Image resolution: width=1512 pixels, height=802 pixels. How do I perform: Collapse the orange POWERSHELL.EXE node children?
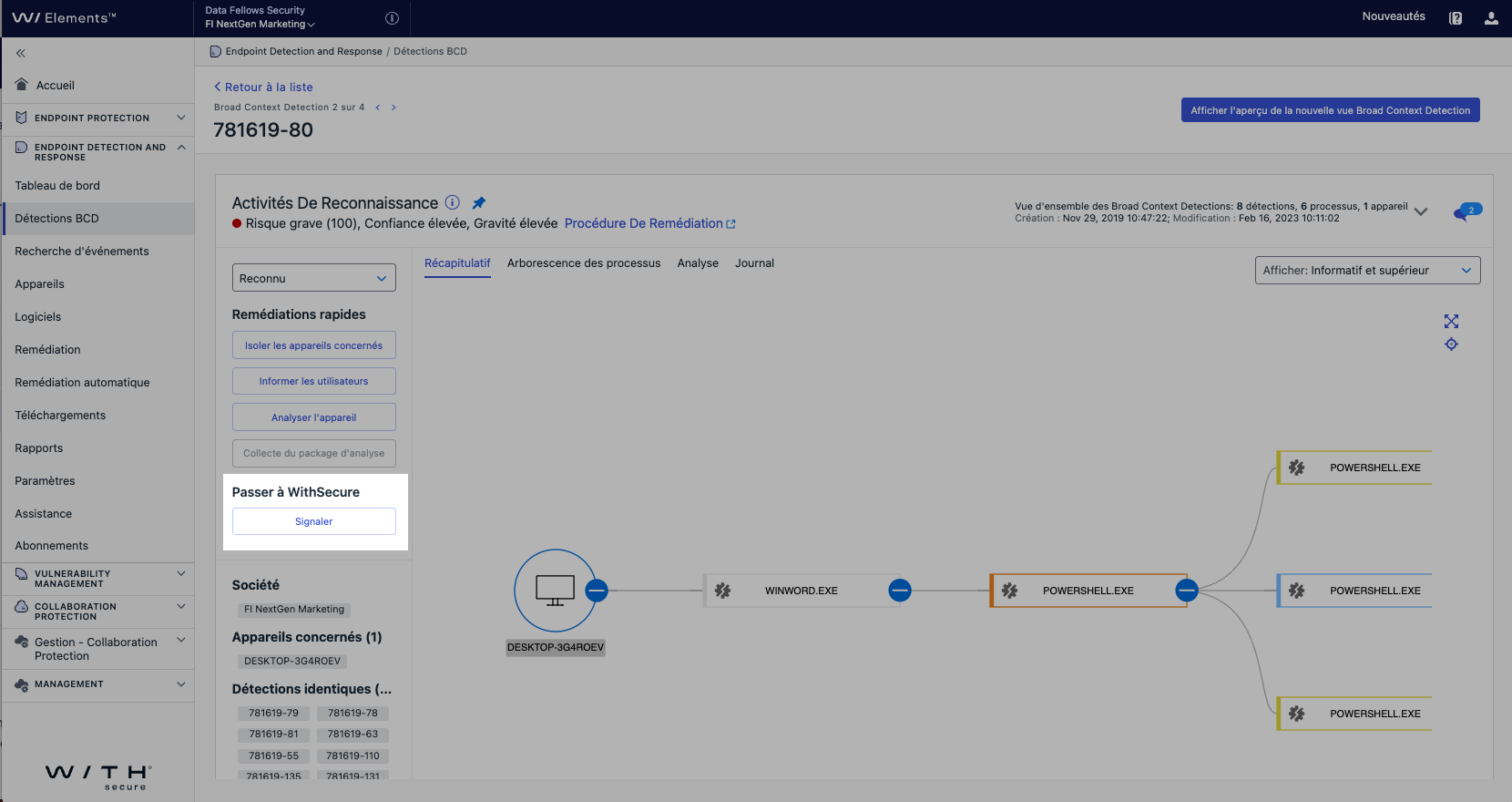point(1186,591)
